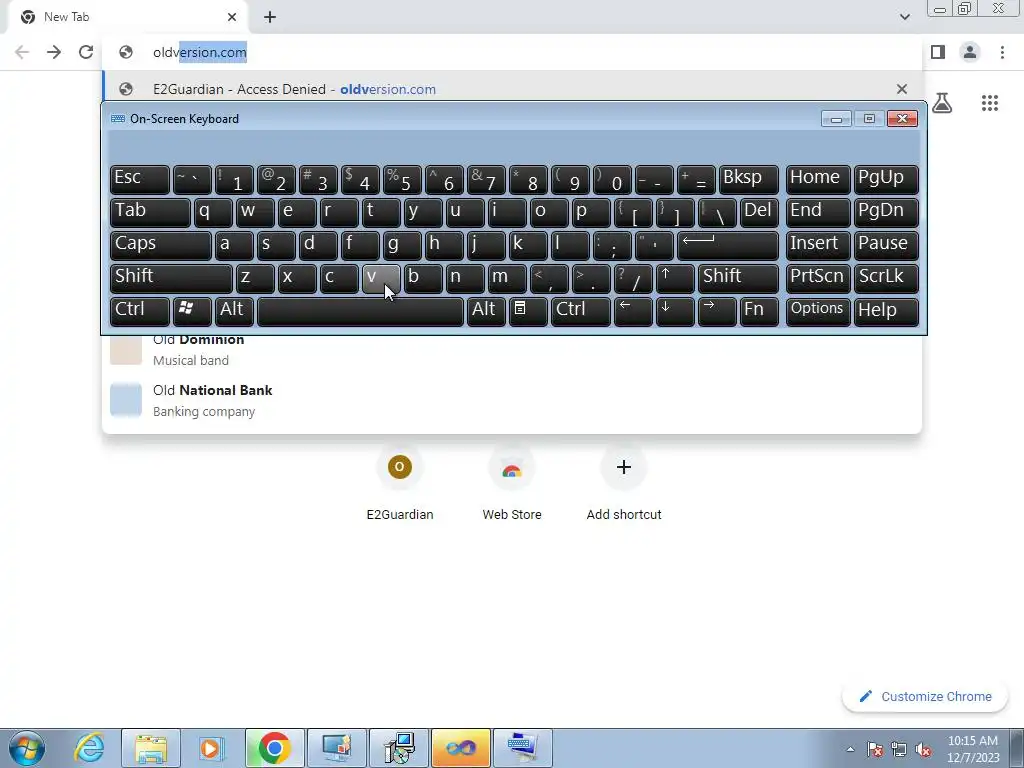Image resolution: width=1024 pixels, height=768 pixels.
Task: Remove the oldversion.com suggestion with X
Action: tap(902, 89)
